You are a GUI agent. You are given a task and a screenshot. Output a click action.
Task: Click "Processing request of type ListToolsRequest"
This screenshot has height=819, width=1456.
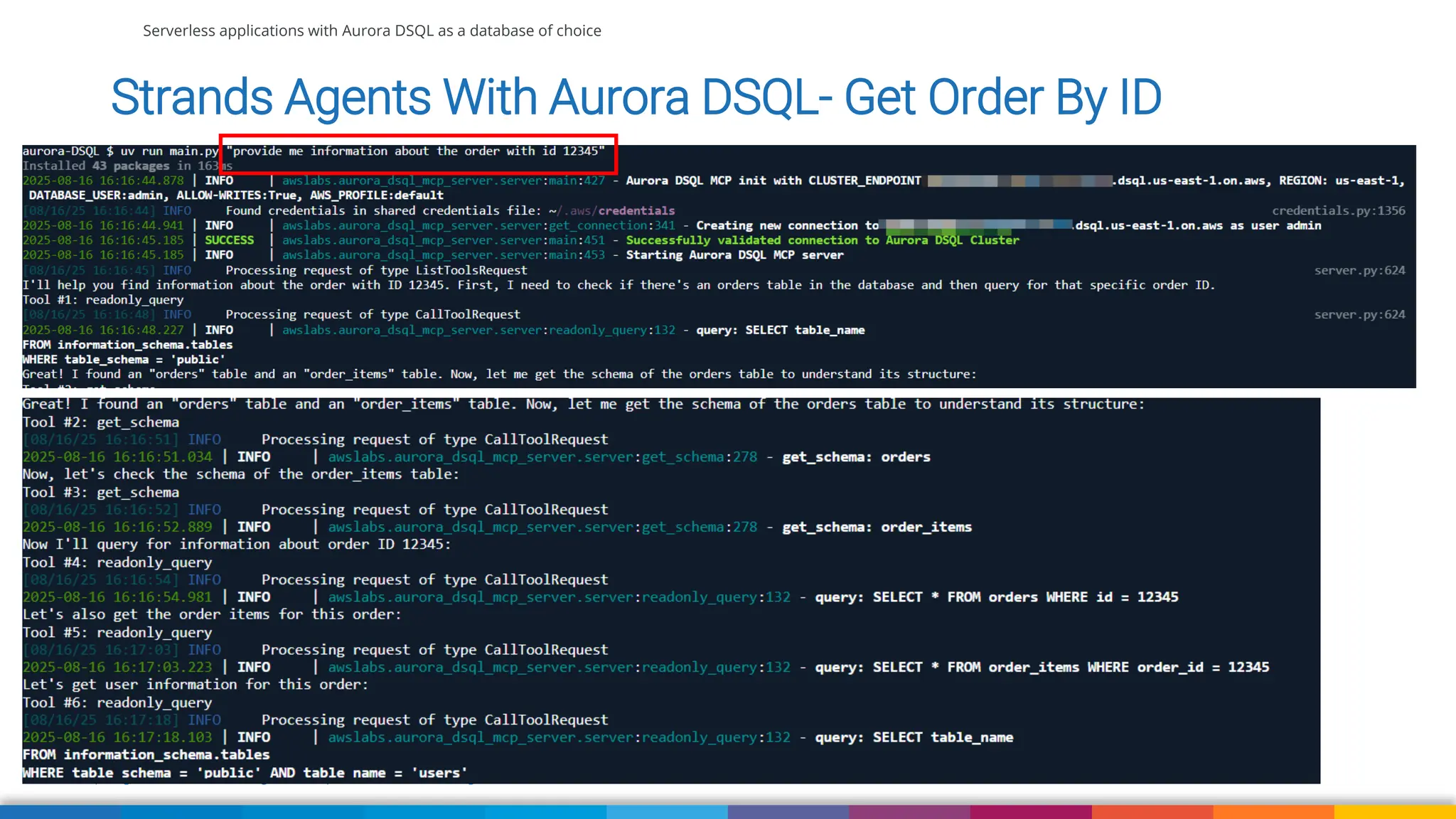(x=376, y=270)
